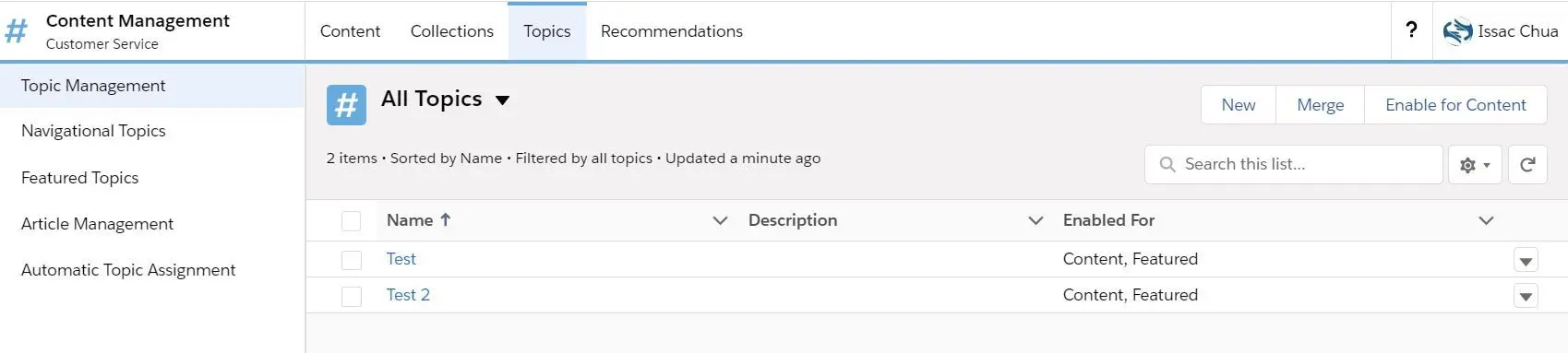Image resolution: width=1568 pixels, height=353 pixels.
Task: Select the checkbox for Test row
Action: pos(351,260)
